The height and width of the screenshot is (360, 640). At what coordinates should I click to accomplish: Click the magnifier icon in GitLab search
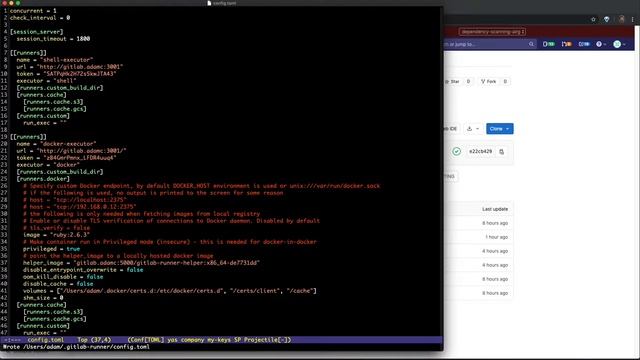(531, 44)
